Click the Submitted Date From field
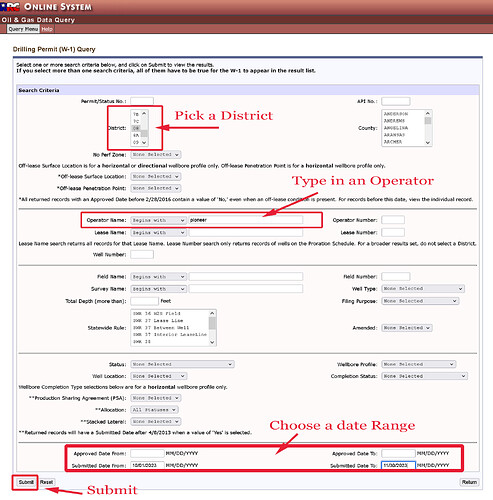The width and height of the screenshot is (493, 500). pos(147,465)
